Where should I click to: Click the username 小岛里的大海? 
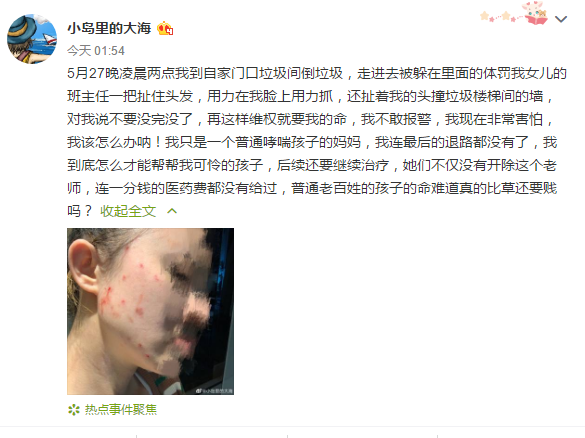109,28
